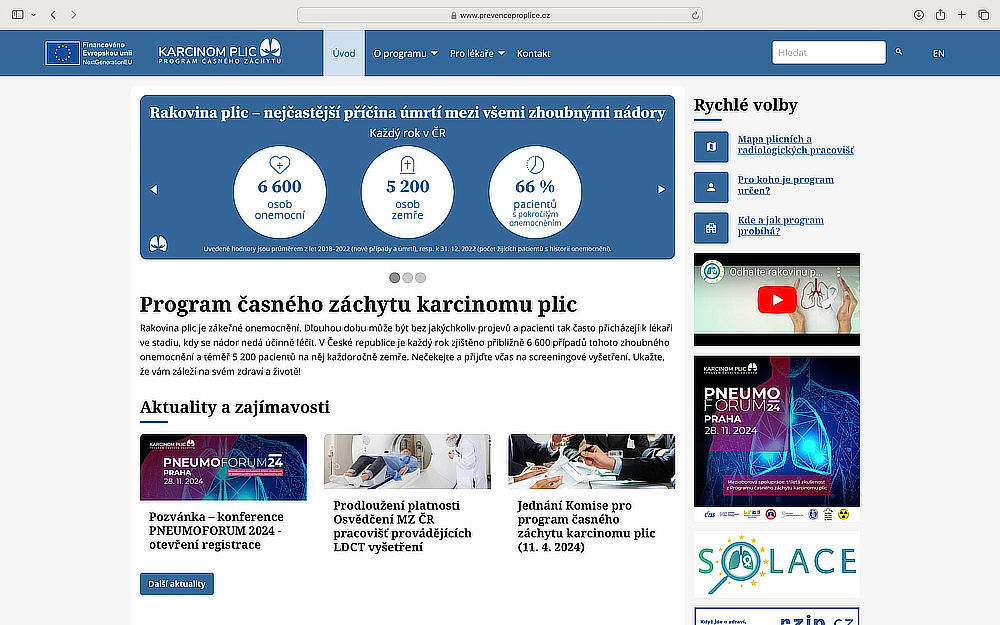Screen dimensions: 1000x625
Task: Expand the 'O programu' dropdown menu
Action: point(404,54)
